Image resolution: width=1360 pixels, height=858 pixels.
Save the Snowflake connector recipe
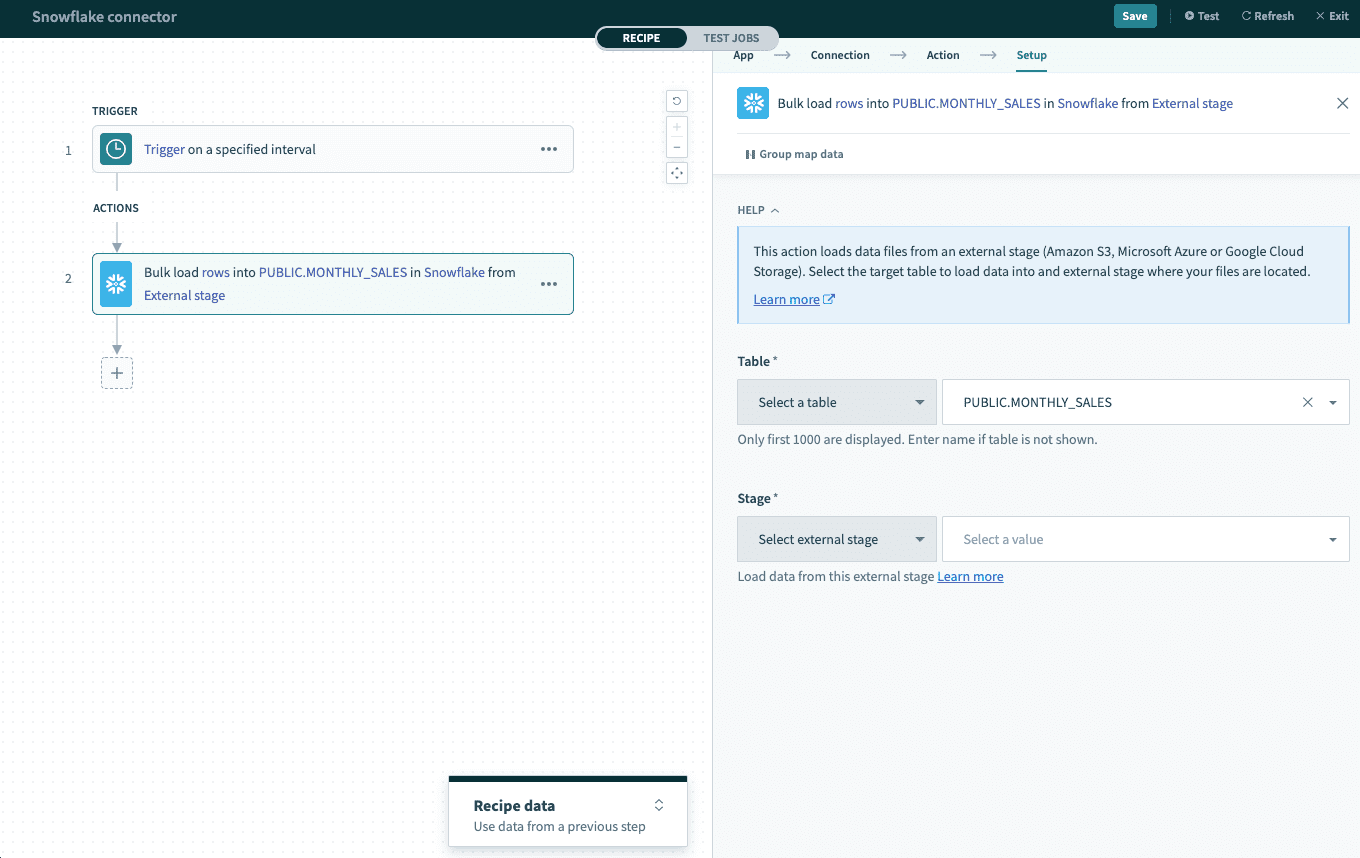(x=1135, y=16)
